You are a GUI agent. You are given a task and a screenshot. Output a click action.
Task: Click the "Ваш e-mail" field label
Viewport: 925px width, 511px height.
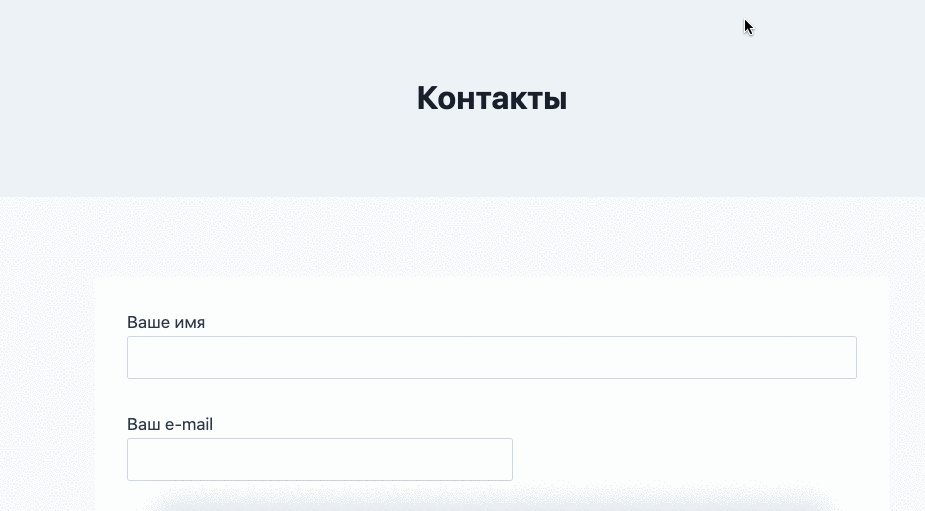click(x=170, y=424)
